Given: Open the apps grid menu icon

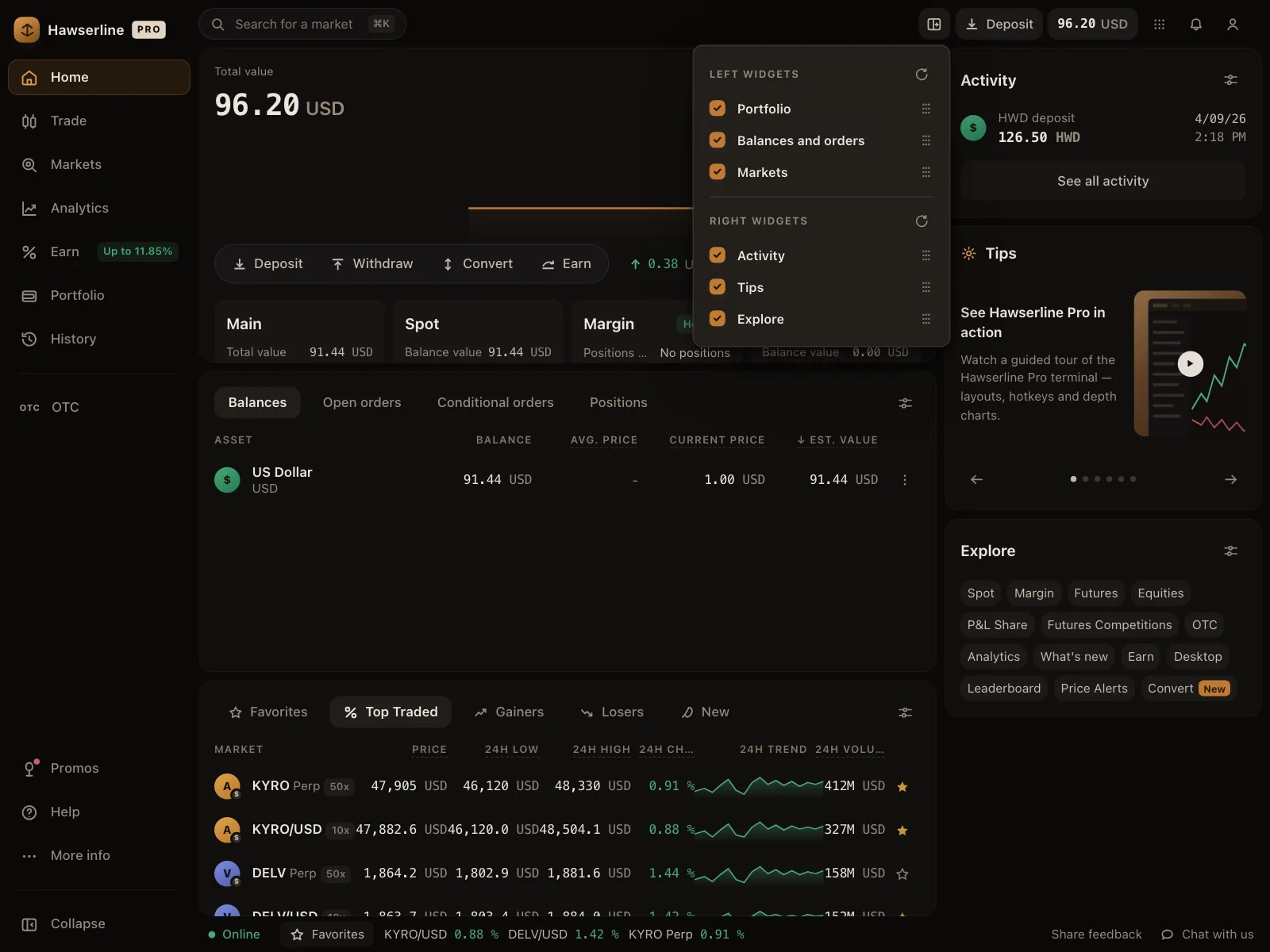Looking at the screenshot, I should (x=1159, y=24).
